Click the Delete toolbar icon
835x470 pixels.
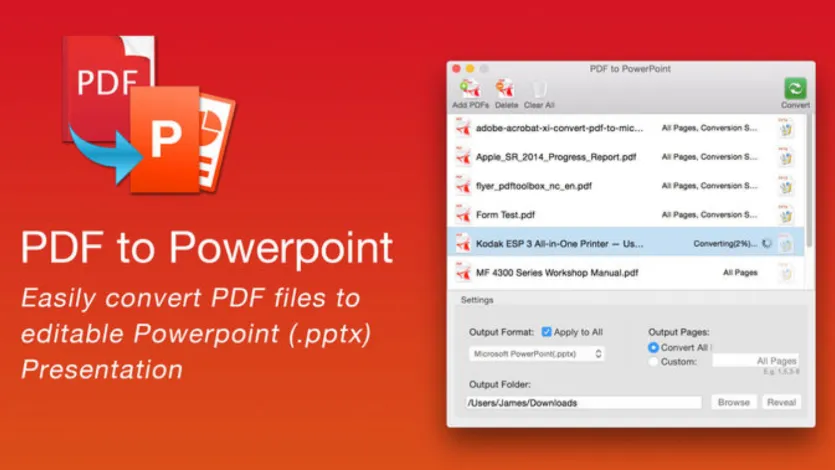click(x=505, y=89)
